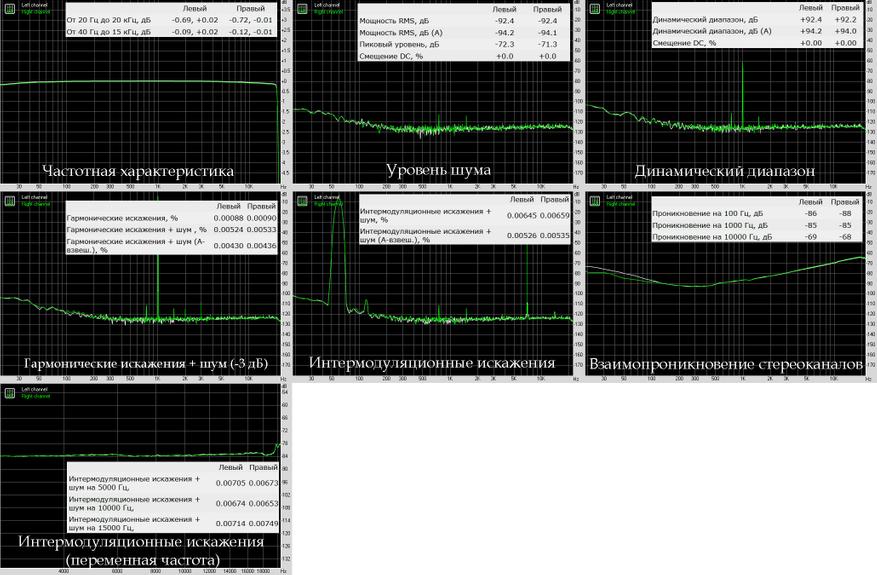
Task: Select the 'Пиковый уровень, дБ' row label
Action: point(399,44)
